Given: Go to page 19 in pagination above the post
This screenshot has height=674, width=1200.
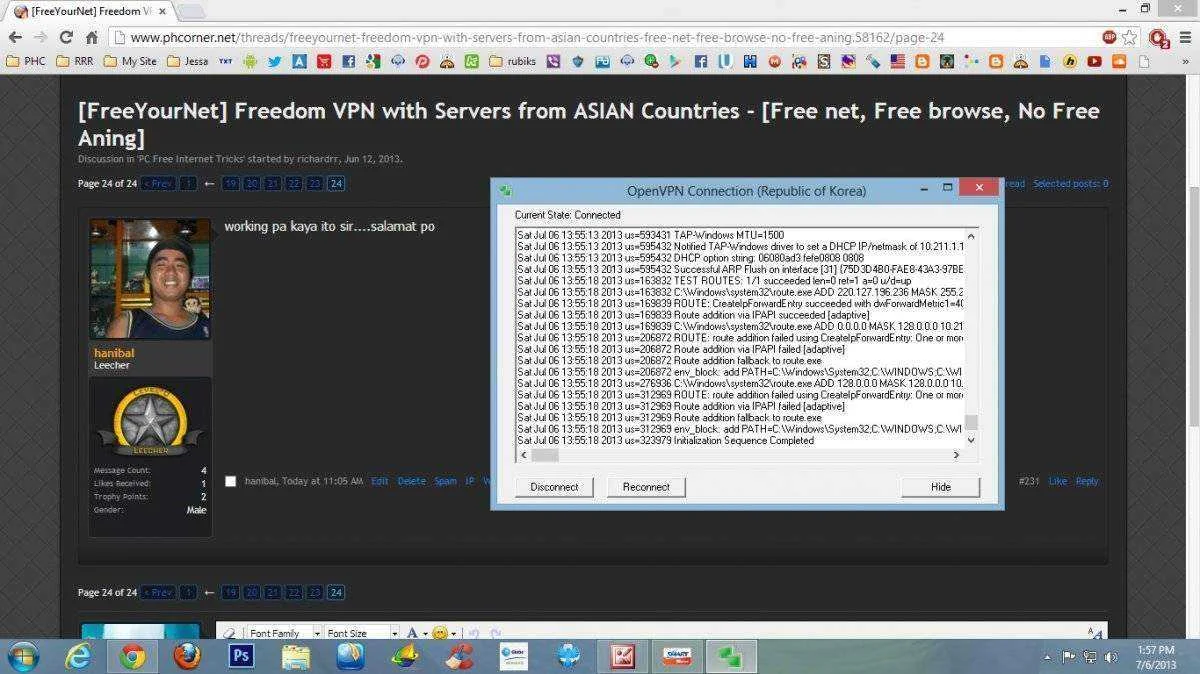Looking at the screenshot, I should [x=230, y=183].
